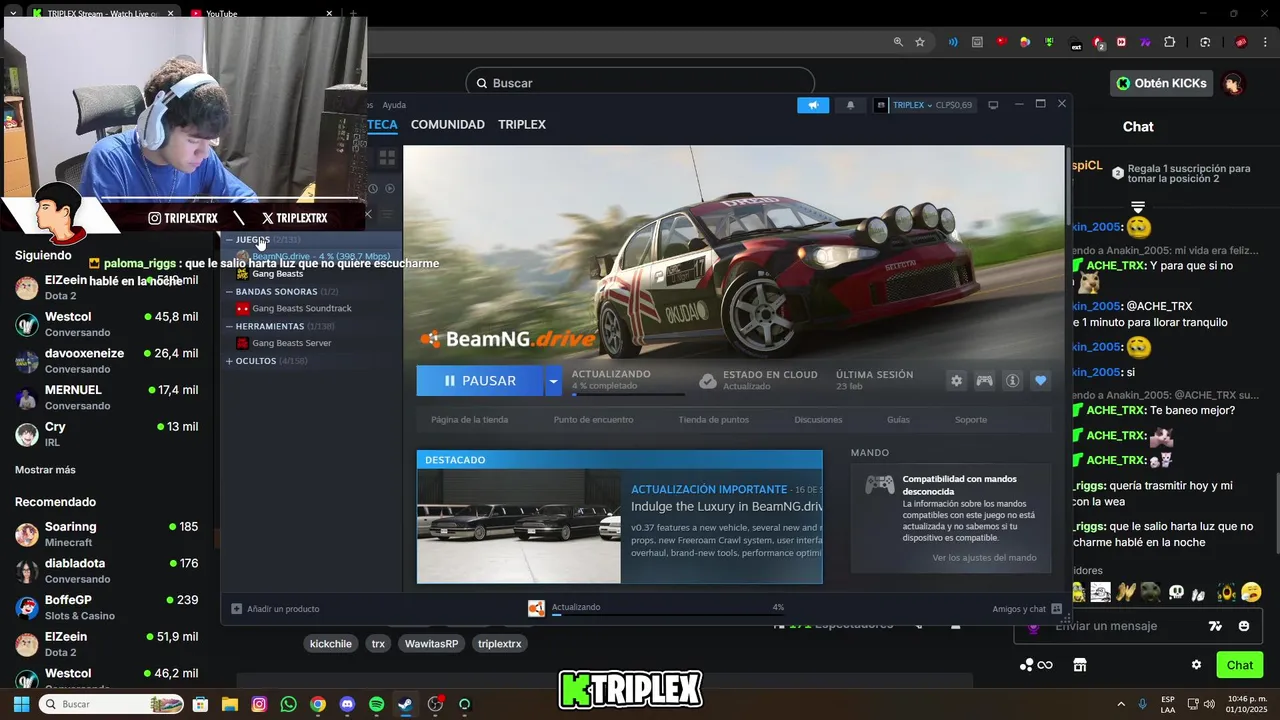Collapse the HERRAMIENTAS category

pyautogui.click(x=229, y=326)
